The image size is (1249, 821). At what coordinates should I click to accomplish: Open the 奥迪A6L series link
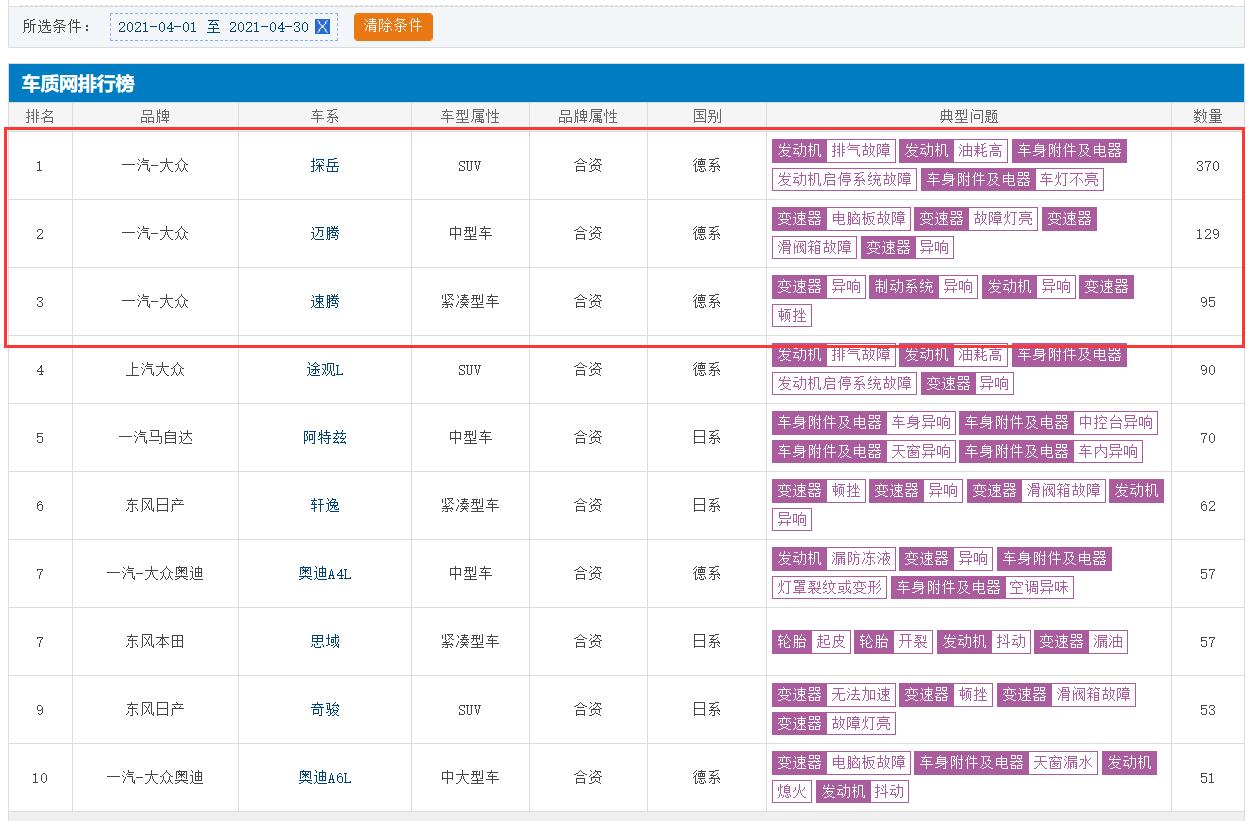point(325,778)
